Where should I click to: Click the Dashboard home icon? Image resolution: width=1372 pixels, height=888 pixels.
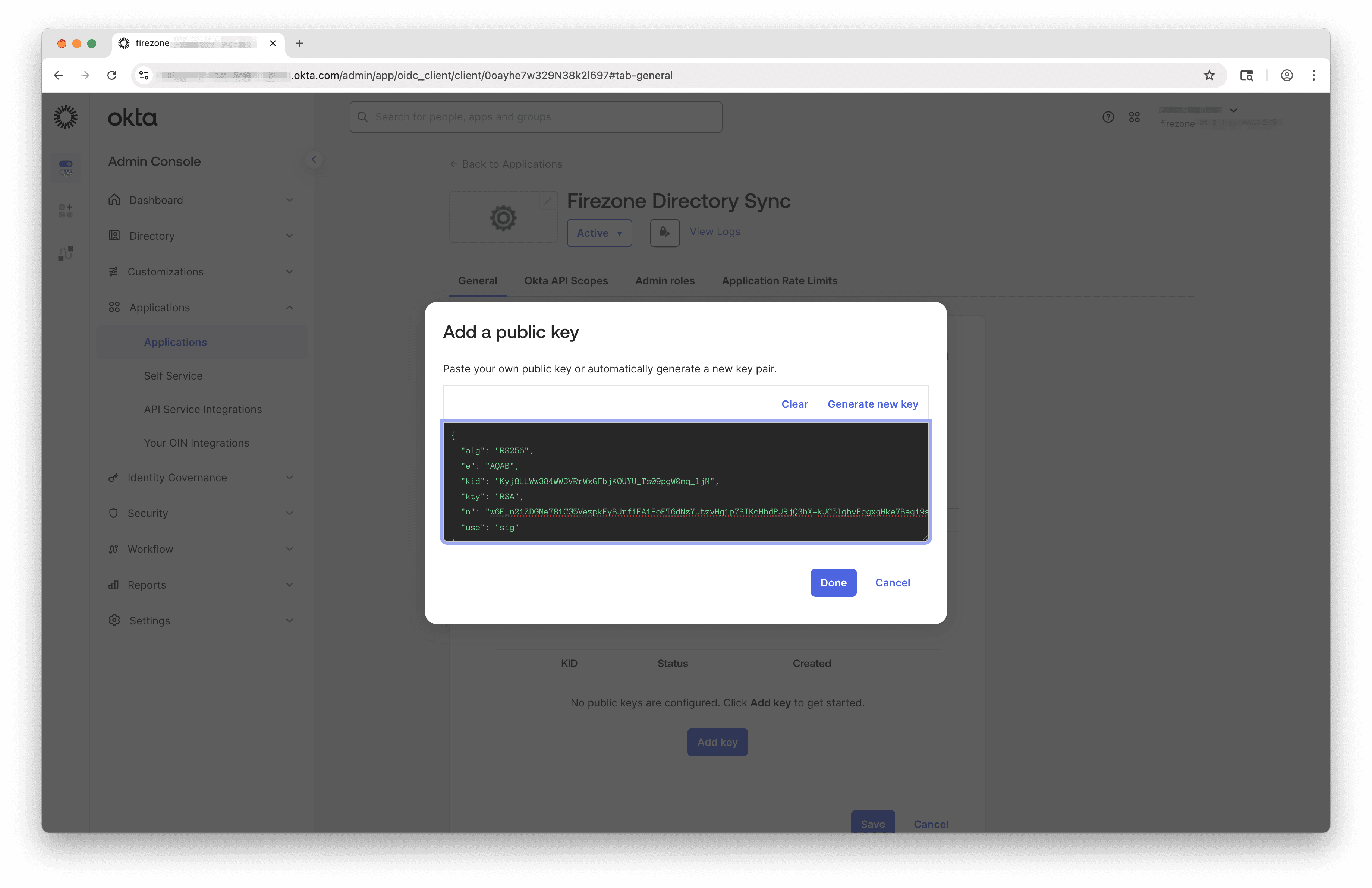point(114,200)
